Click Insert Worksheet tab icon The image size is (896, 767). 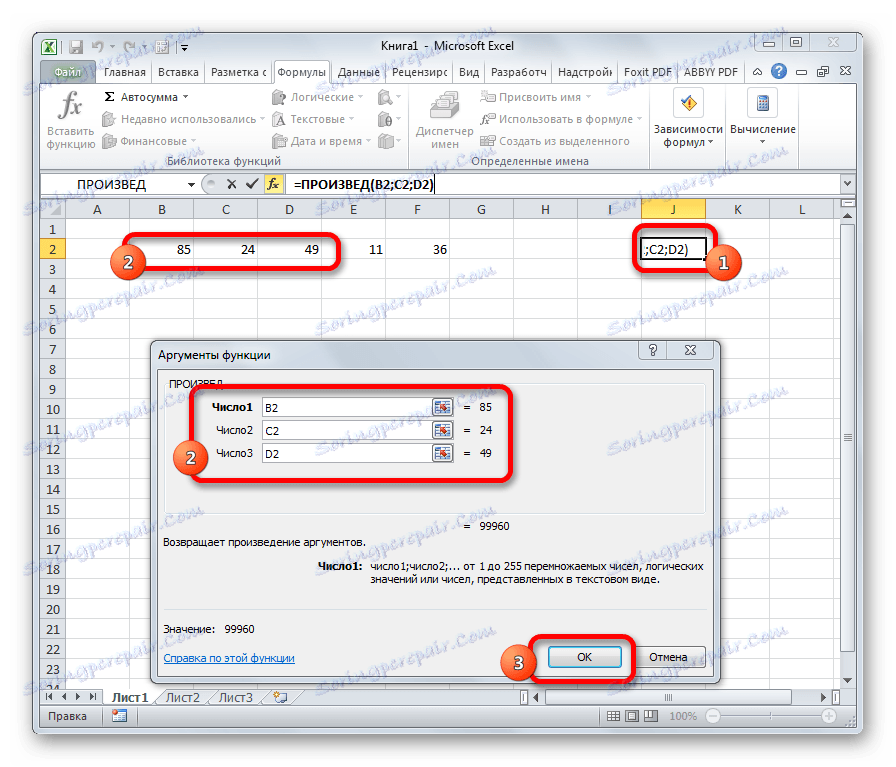coord(280,697)
